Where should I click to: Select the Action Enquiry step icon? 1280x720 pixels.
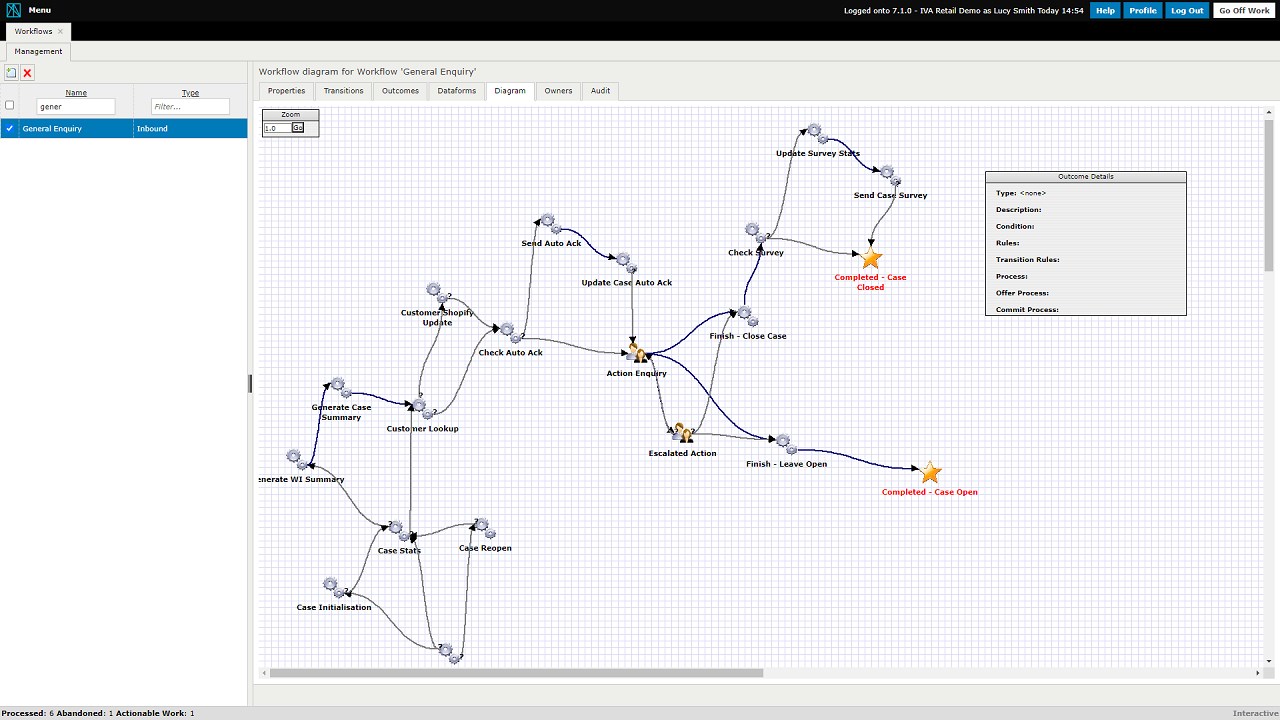638,352
